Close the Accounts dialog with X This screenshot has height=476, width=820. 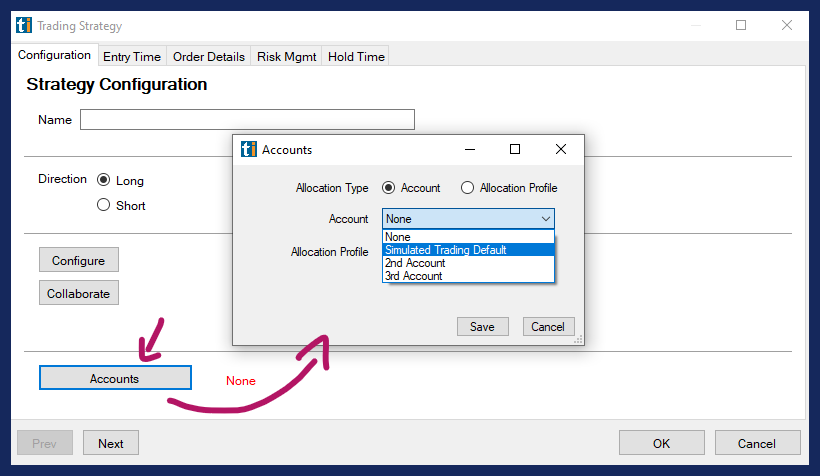(561, 149)
